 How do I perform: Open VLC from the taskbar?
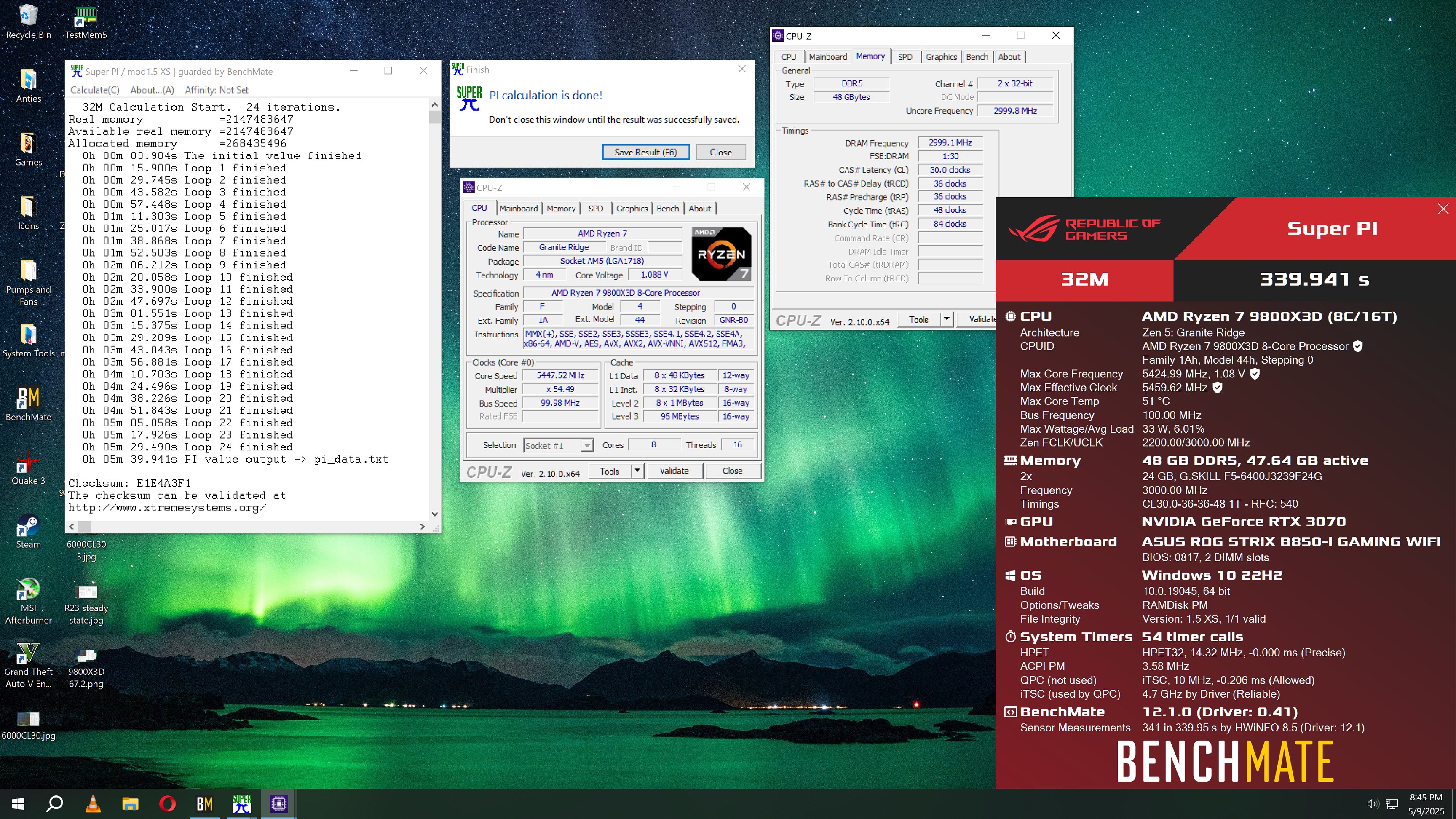coord(93,803)
